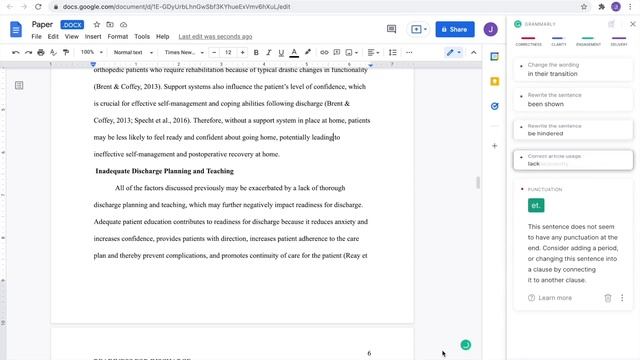Image resolution: width=640 pixels, height=360 pixels.
Task: Select the Correctness tab in Grammarly
Action: [528, 41]
